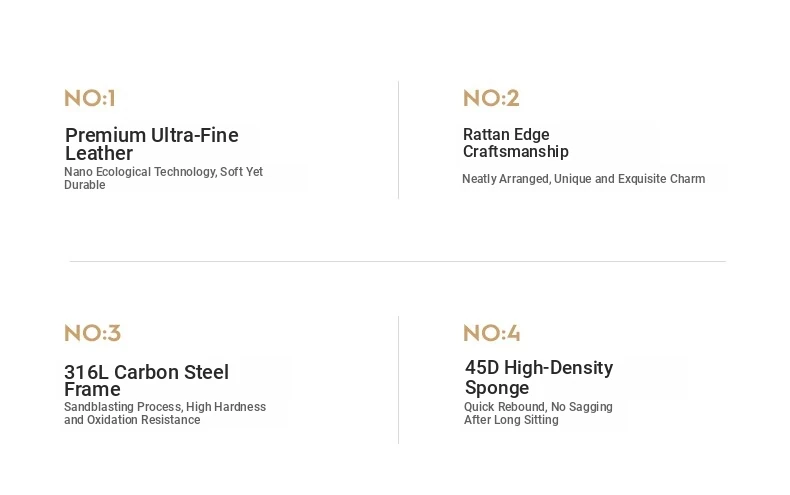Click the word Sponge under NO:4

tap(497, 388)
